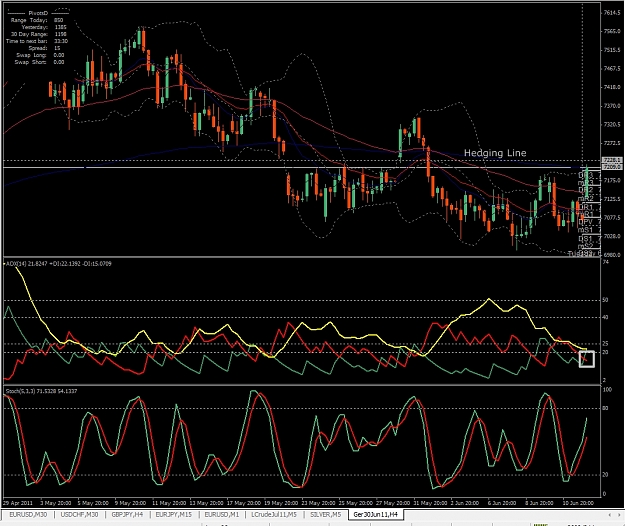This screenshot has height=526, width=625.
Task: Click the Swap Long value
Action: click(x=59, y=55)
